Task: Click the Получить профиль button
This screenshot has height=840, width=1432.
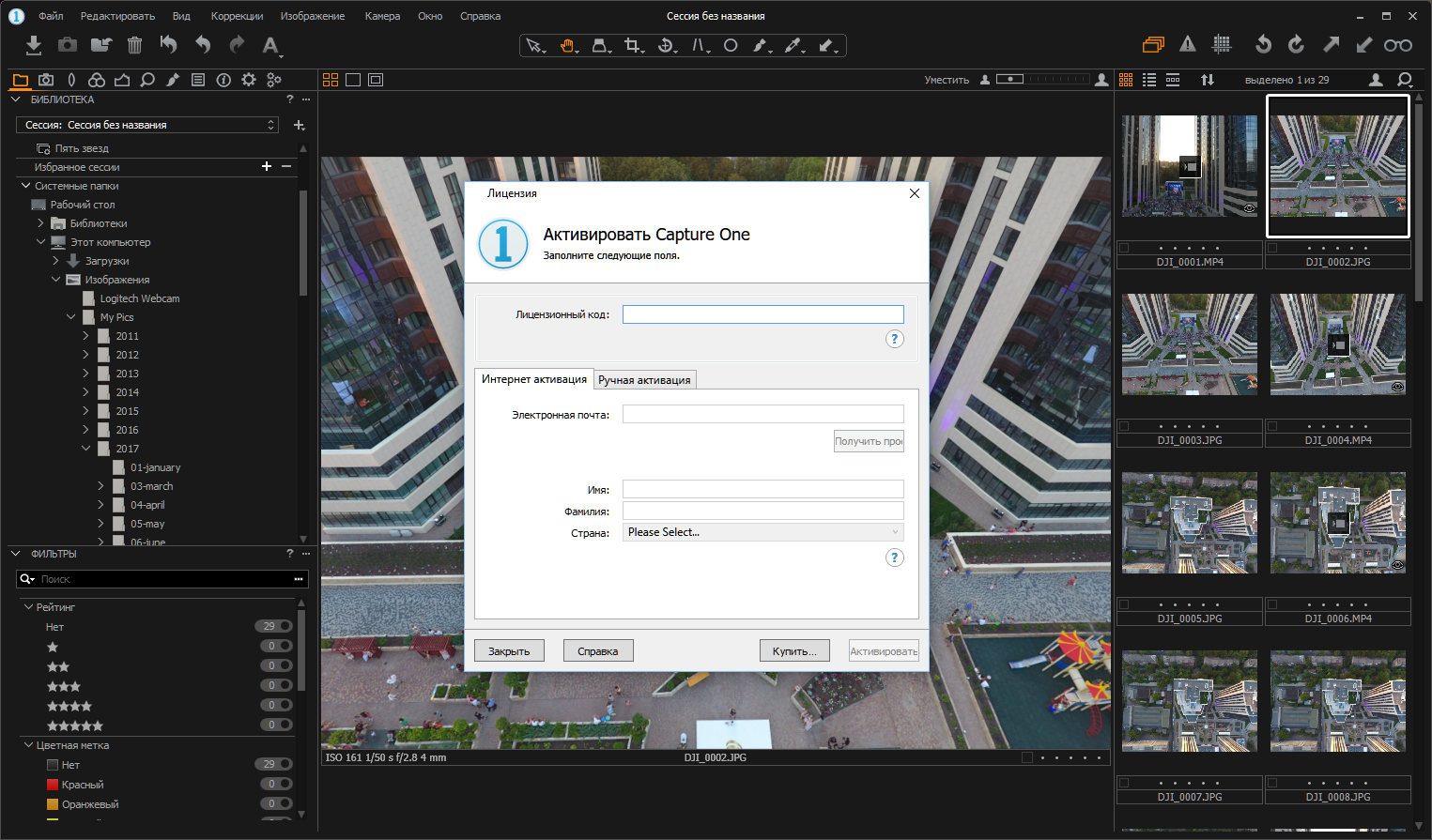Action: [x=869, y=441]
